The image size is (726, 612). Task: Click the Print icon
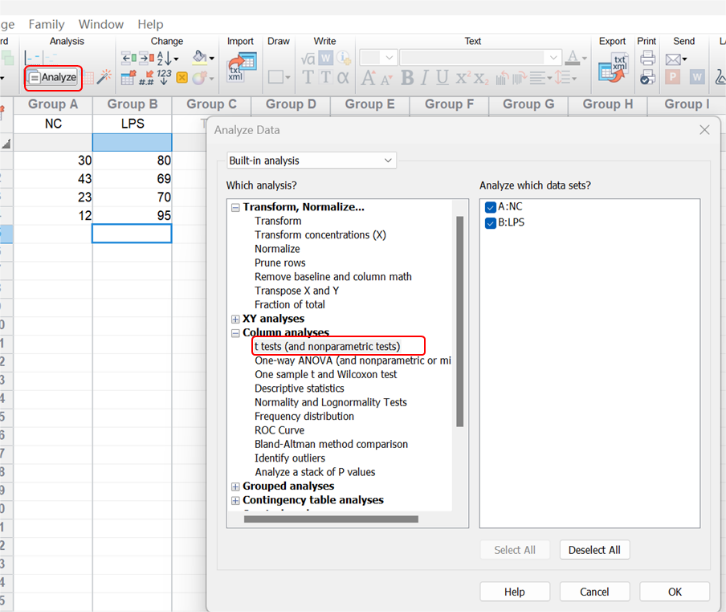[x=647, y=58]
